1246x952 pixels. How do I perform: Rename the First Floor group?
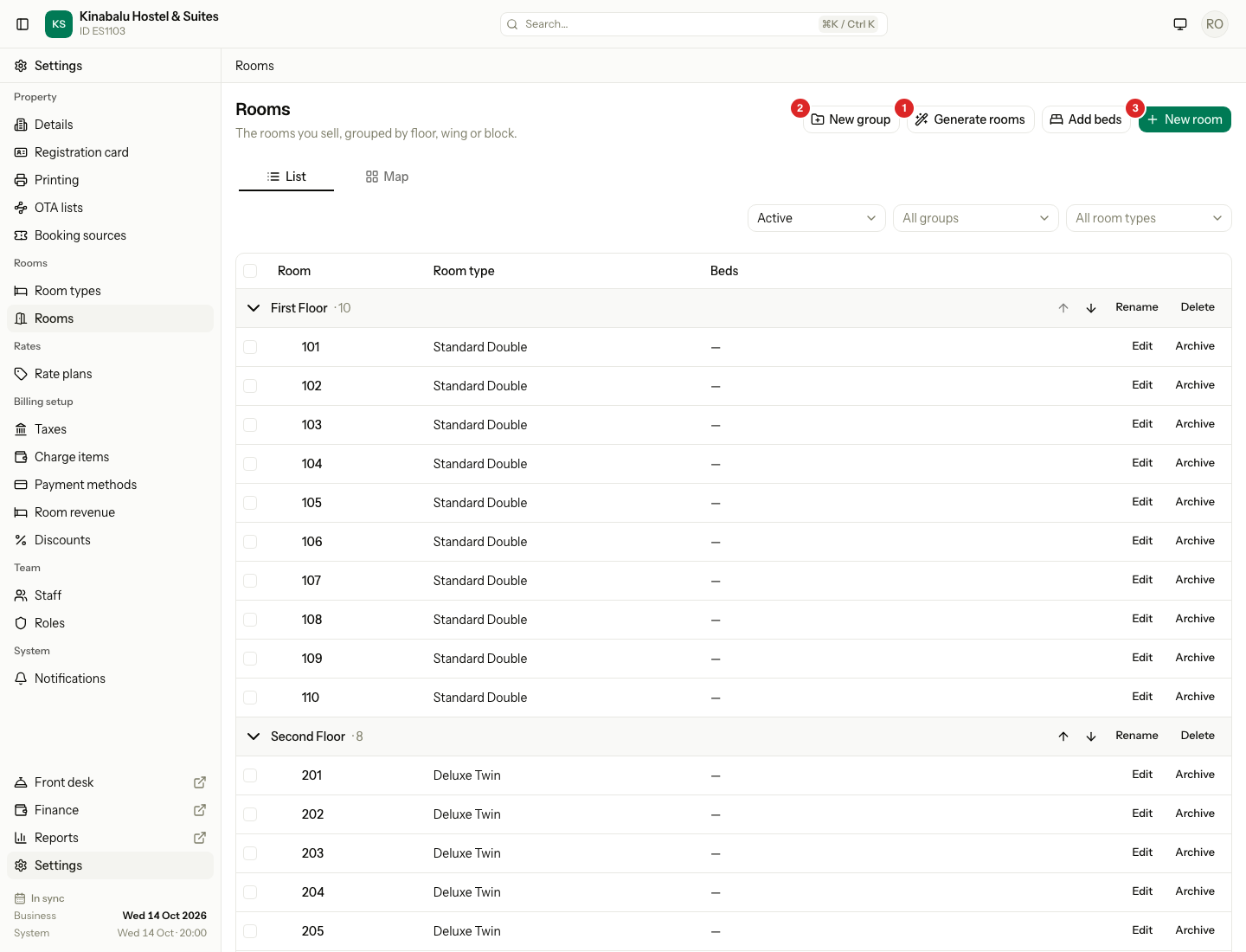tap(1137, 307)
